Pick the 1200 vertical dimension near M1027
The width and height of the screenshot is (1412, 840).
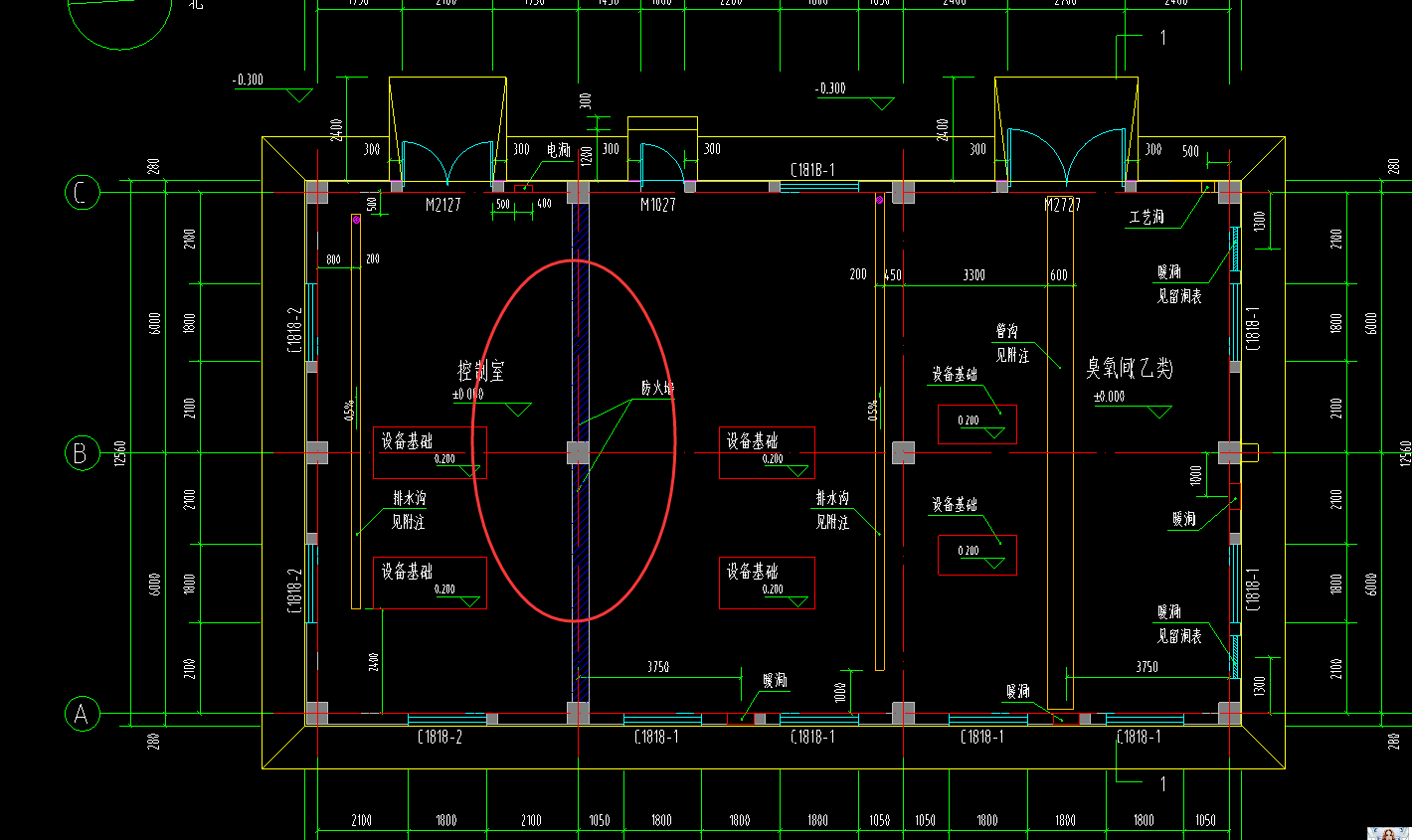click(586, 156)
